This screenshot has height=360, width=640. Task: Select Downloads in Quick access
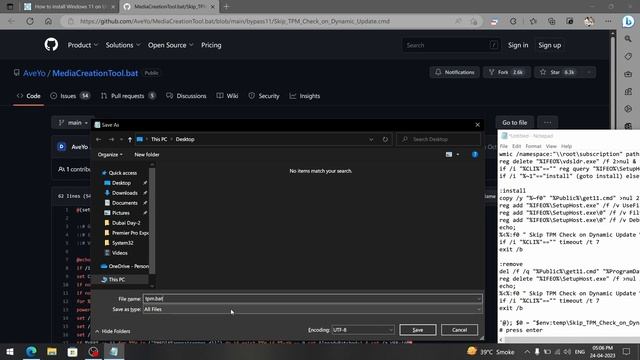click(124, 193)
